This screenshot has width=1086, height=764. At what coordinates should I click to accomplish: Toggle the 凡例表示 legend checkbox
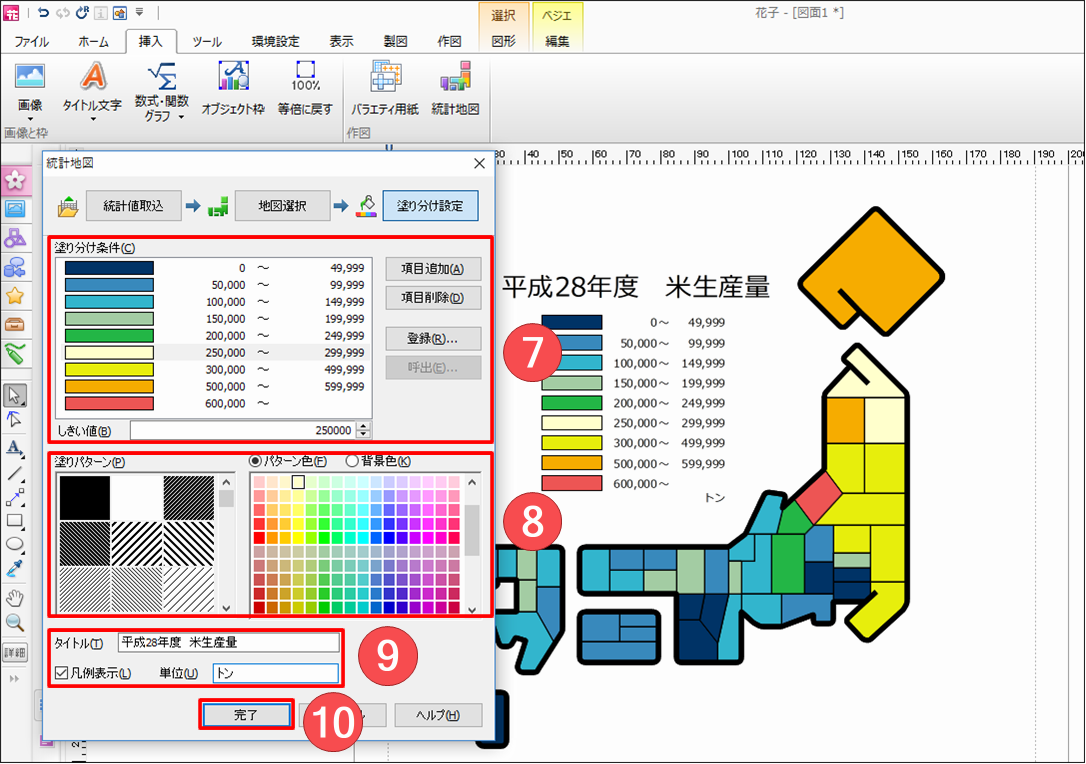click(x=62, y=673)
